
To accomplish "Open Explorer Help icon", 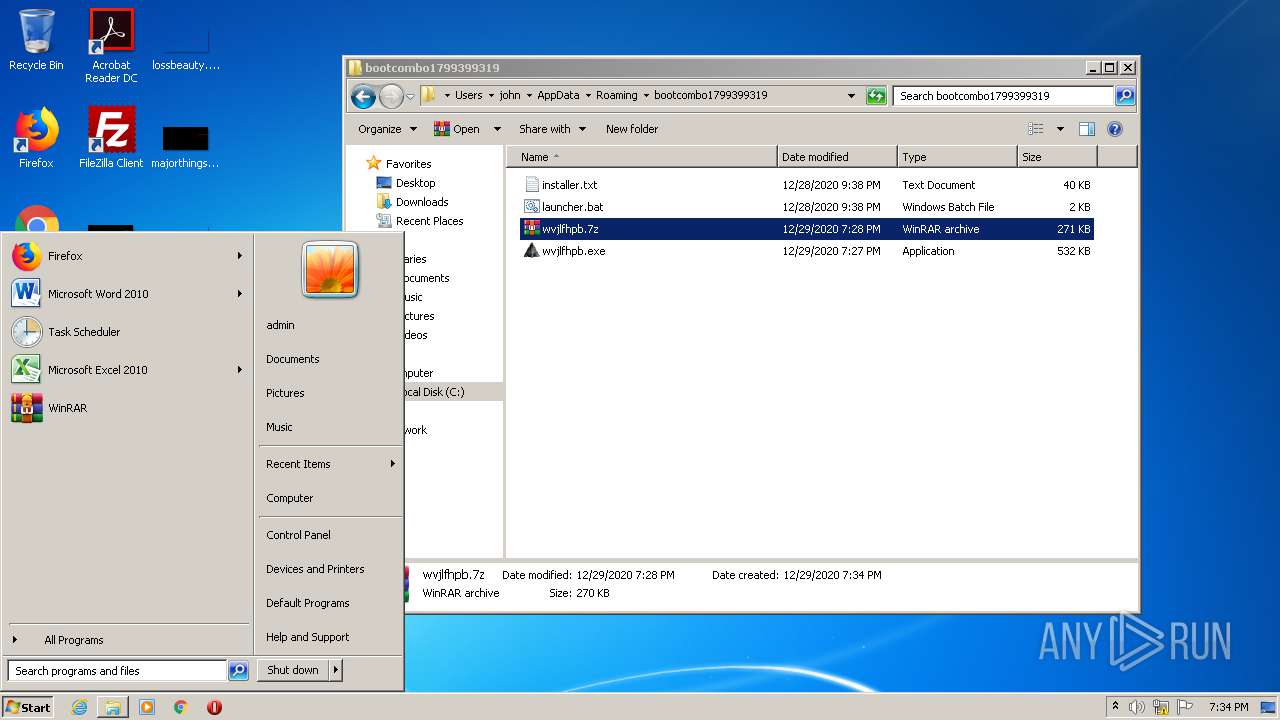I will (x=1115, y=129).
